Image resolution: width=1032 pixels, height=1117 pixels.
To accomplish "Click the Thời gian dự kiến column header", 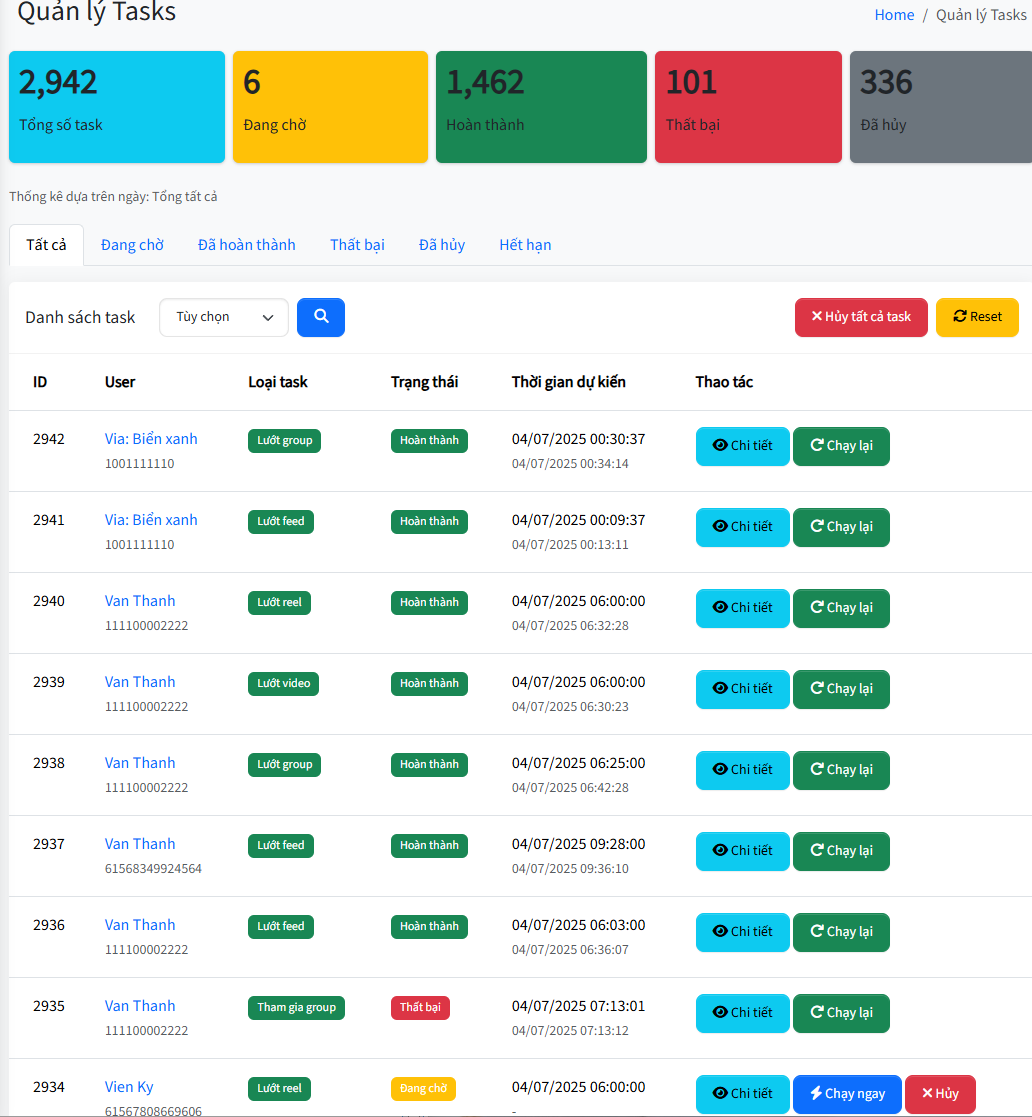I will click(x=568, y=382).
